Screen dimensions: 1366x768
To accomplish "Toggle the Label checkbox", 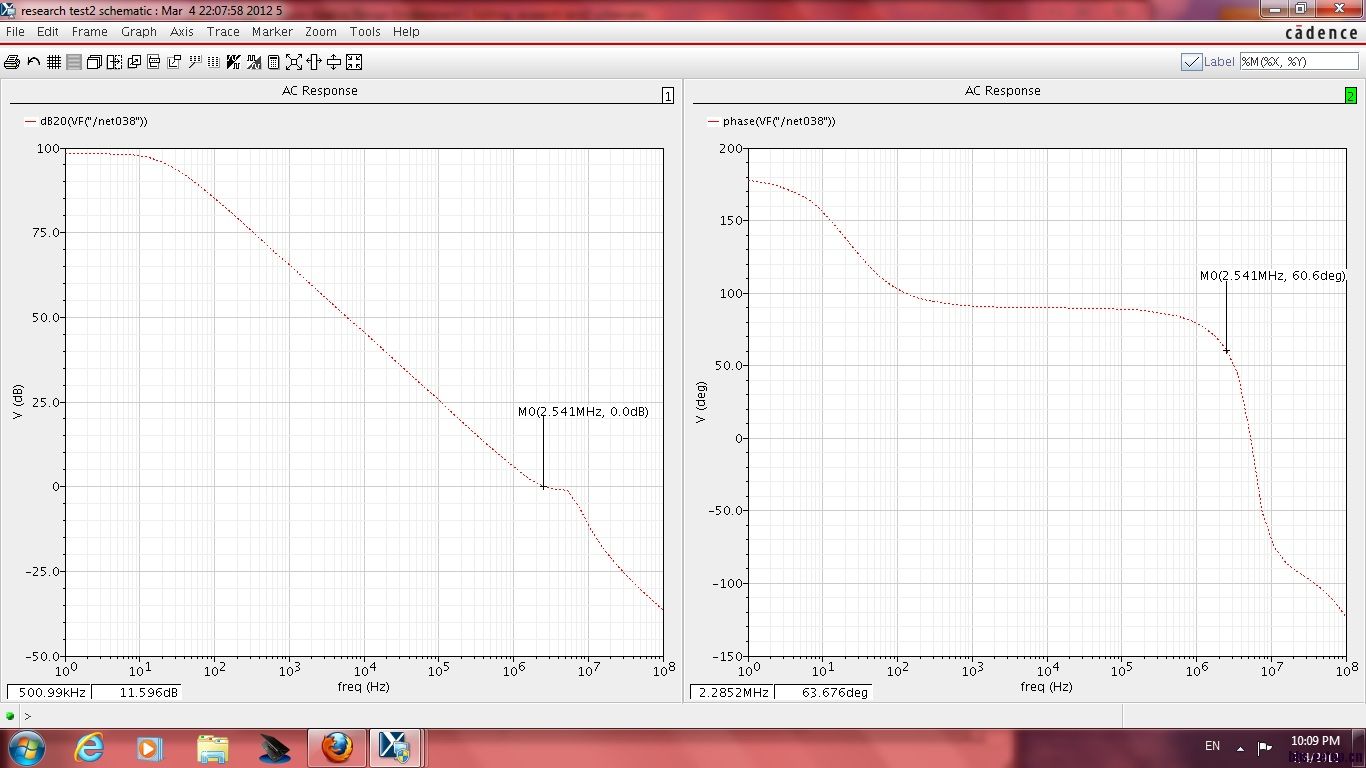I will pyautogui.click(x=1191, y=62).
